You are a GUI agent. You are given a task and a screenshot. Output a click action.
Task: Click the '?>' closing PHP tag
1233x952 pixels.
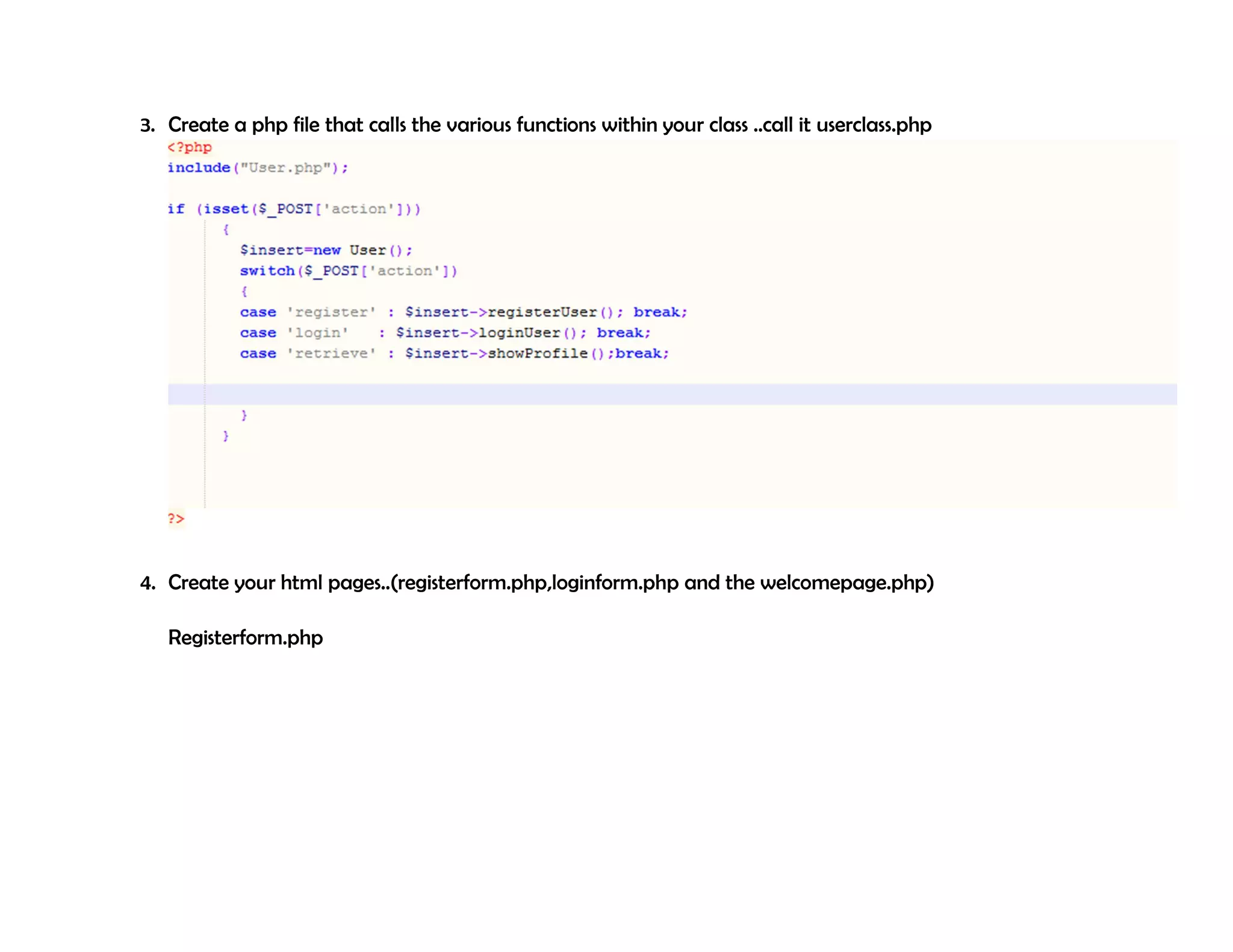176,518
